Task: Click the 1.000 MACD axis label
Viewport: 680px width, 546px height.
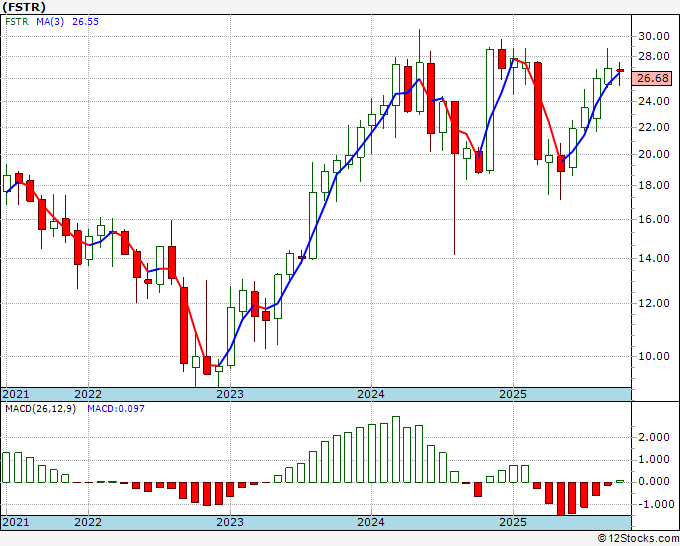Action: coord(654,460)
